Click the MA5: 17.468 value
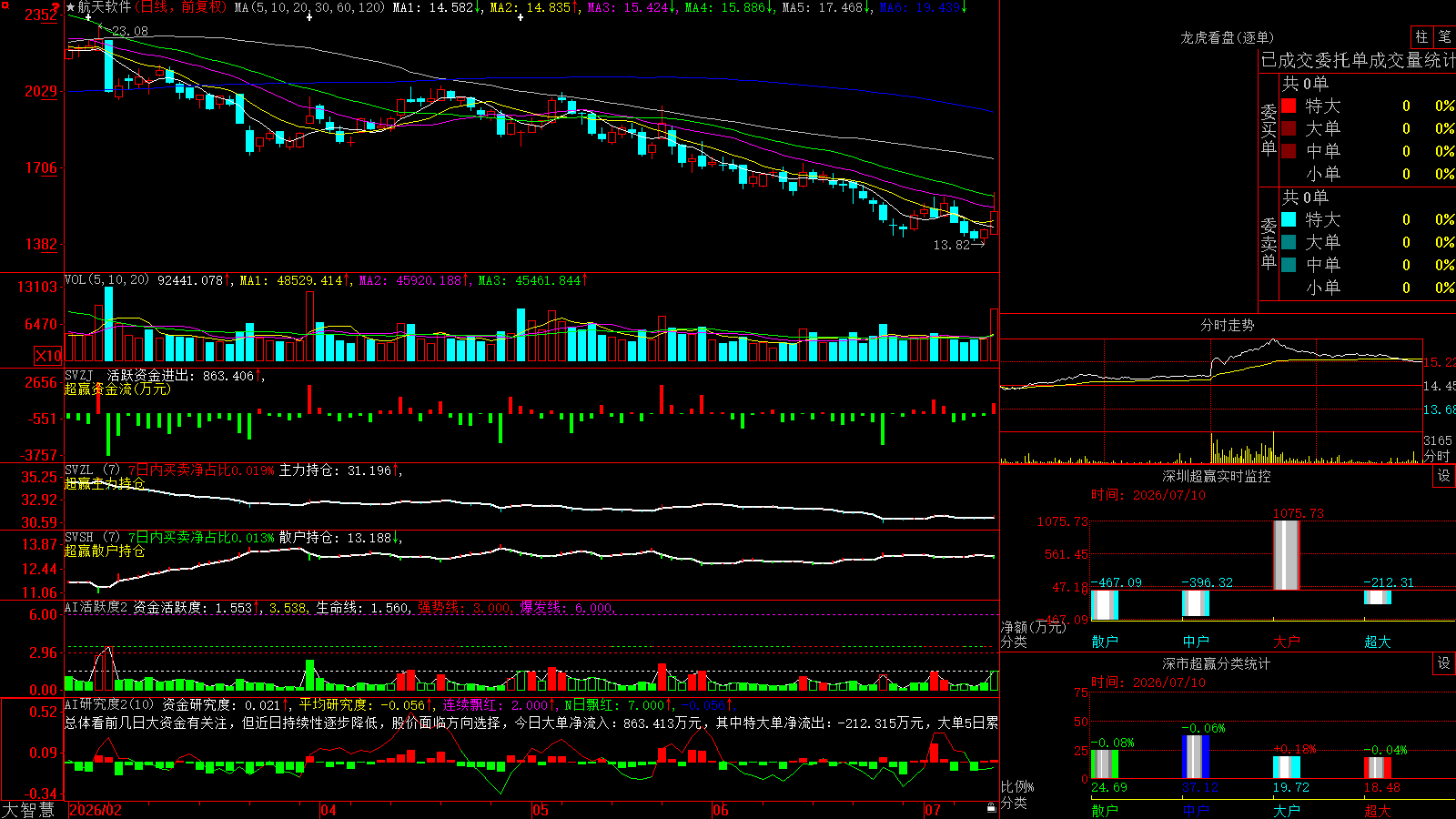The width and height of the screenshot is (1456, 819). [826, 7]
